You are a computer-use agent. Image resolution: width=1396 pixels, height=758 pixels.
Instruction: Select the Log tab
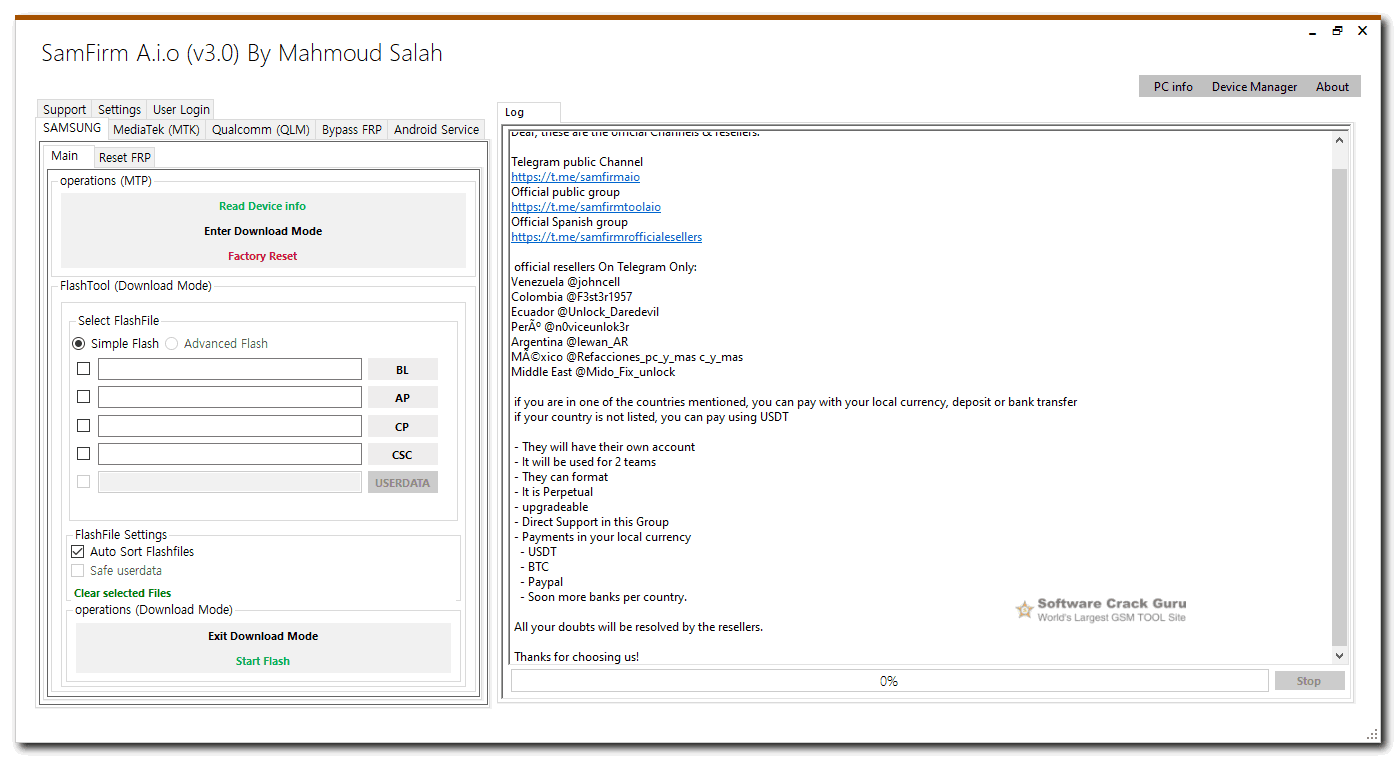tap(528, 112)
